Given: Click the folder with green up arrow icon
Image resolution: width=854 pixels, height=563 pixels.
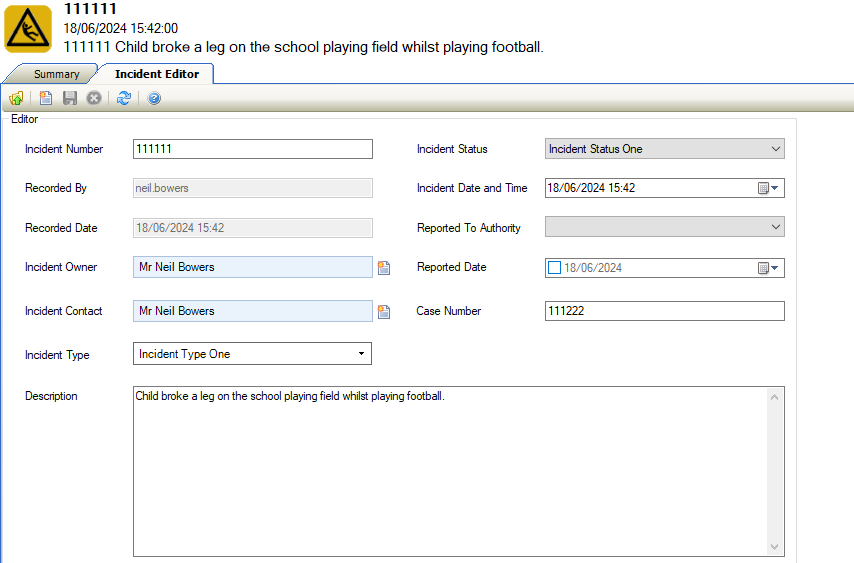Looking at the screenshot, I should pyautogui.click(x=16, y=98).
